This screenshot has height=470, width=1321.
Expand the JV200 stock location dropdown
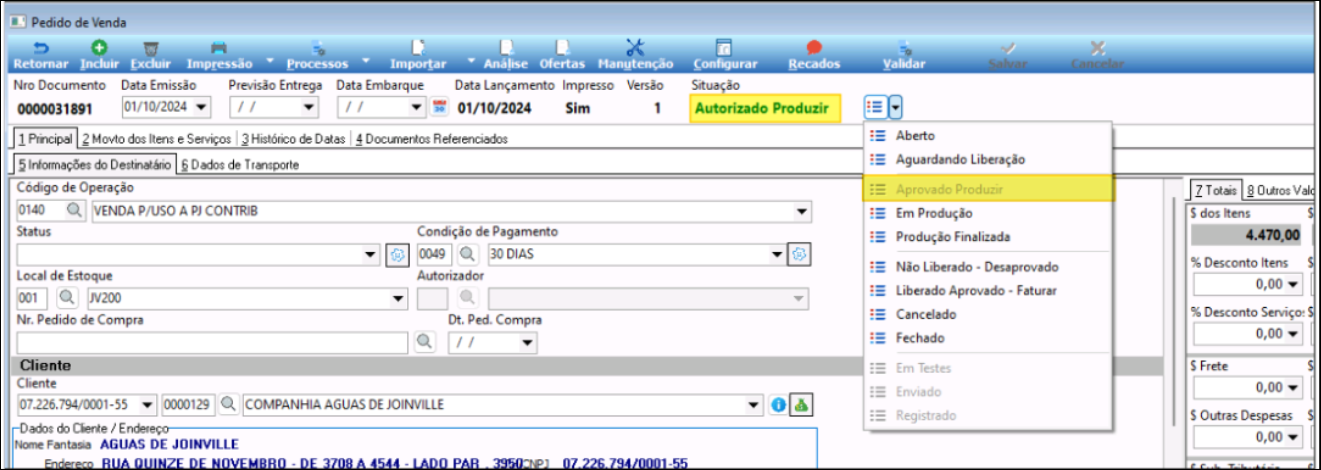tap(398, 298)
